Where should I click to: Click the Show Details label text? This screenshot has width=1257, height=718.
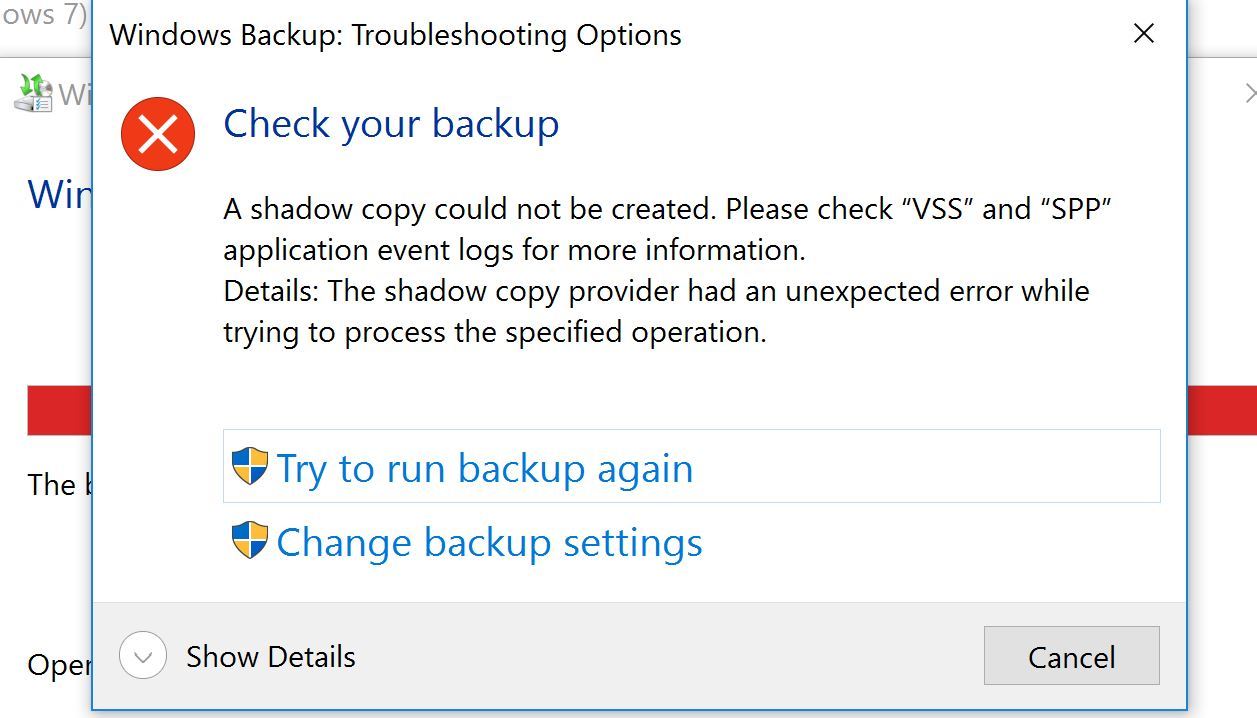270,657
